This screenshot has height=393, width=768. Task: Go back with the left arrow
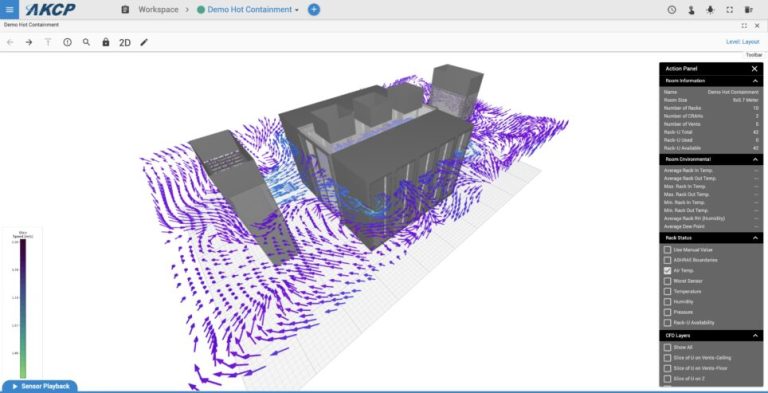click(10, 43)
